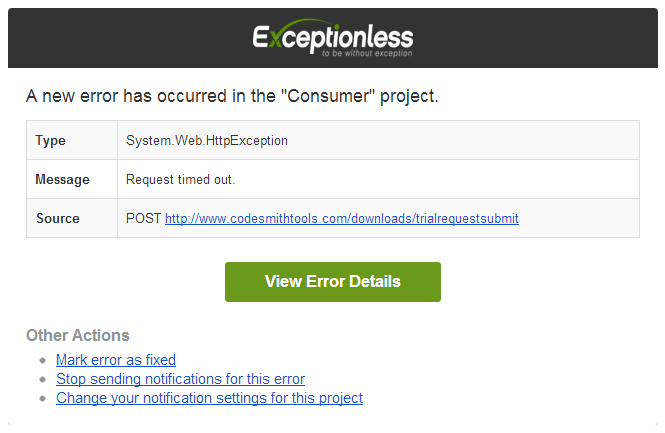The image size is (665, 433).
Task: Open 'Change your notification settings for this project'
Action: [209, 398]
